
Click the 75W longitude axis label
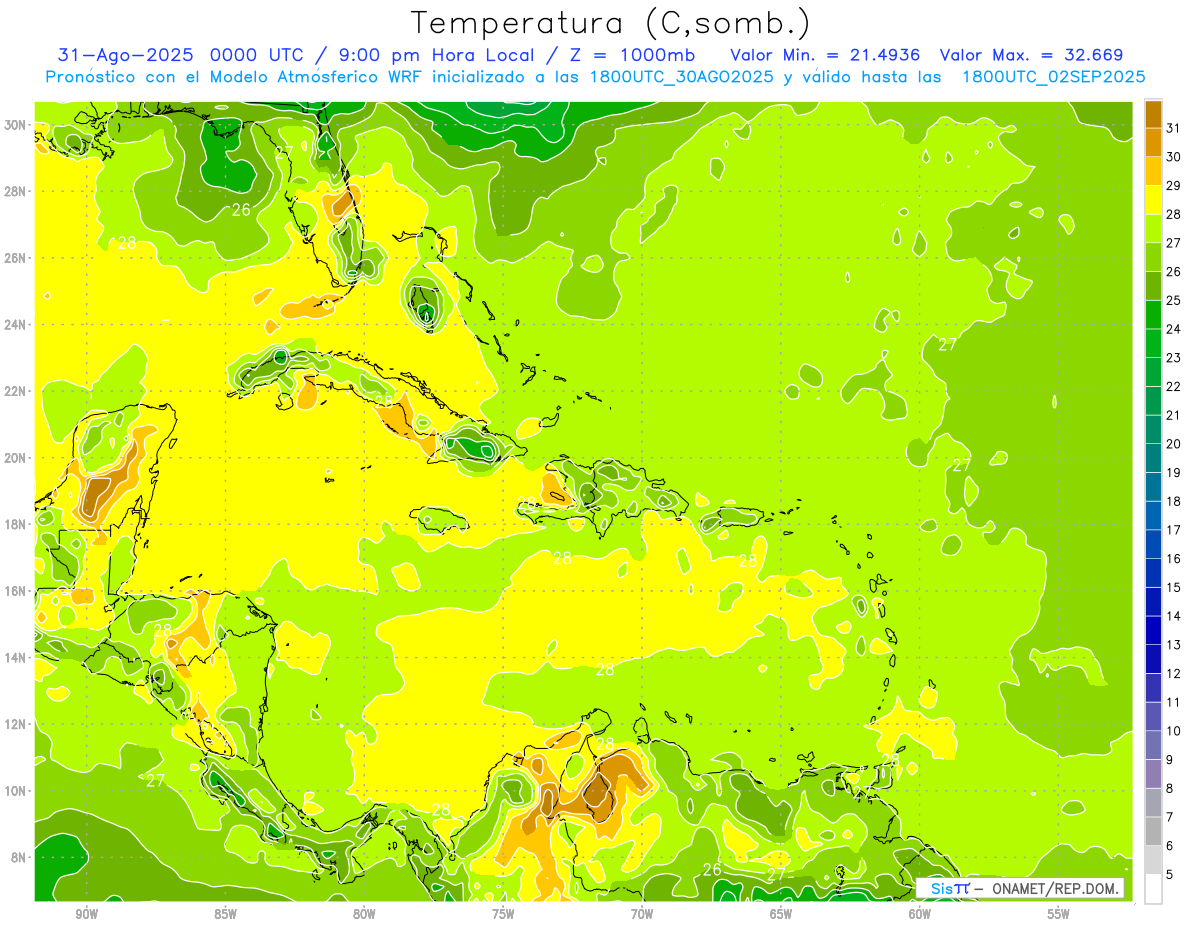coord(503,914)
